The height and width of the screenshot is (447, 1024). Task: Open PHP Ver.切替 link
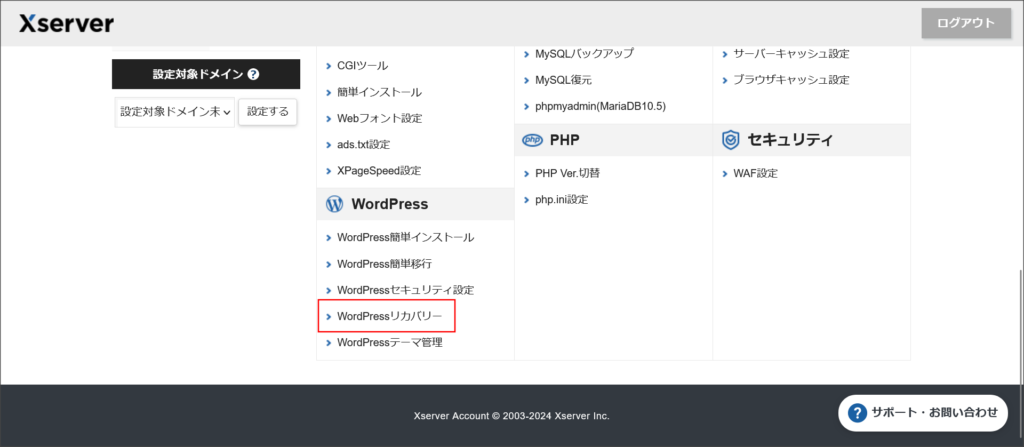[567, 174]
